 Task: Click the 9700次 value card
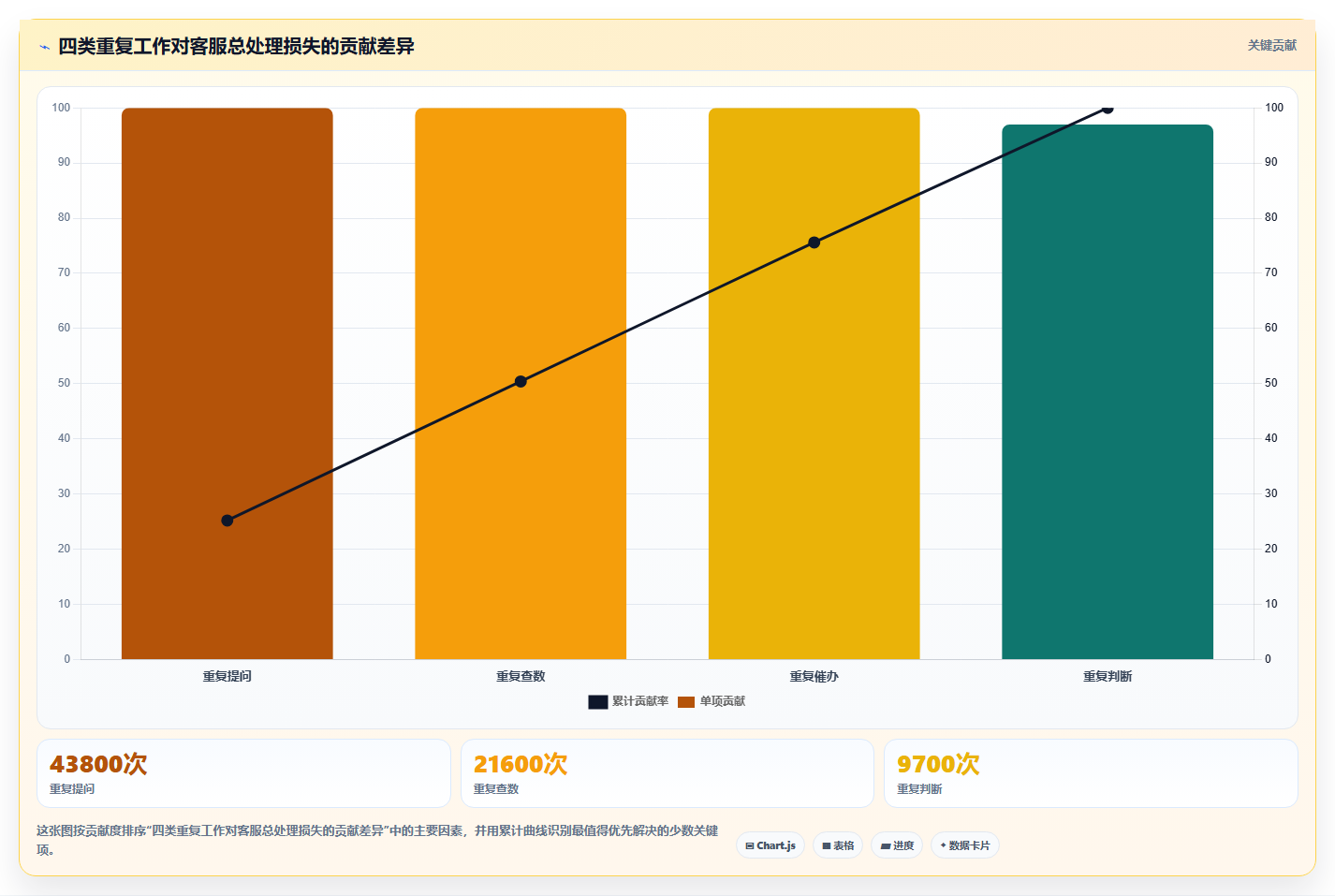1091,773
